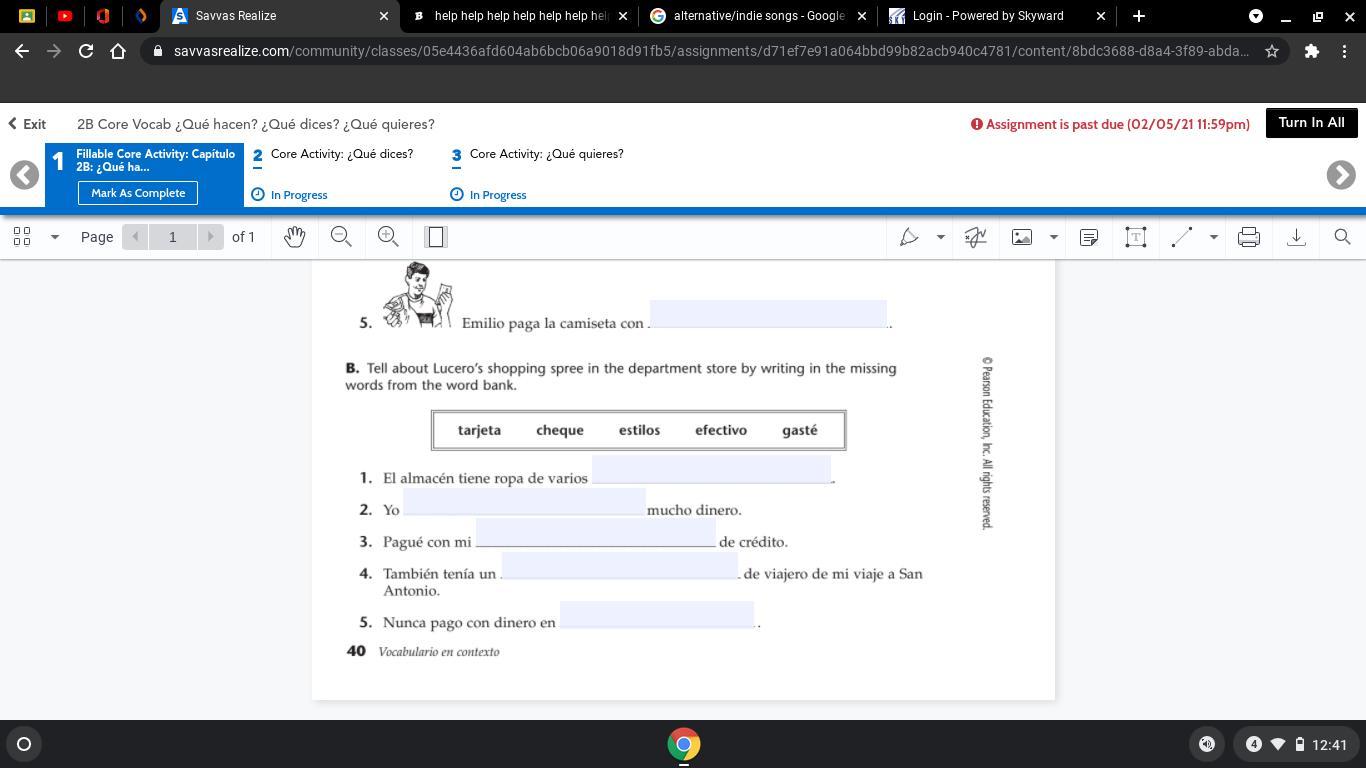Click the Mark As Complete button
Image resolution: width=1366 pixels, height=768 pixels.
click(138, 193)
